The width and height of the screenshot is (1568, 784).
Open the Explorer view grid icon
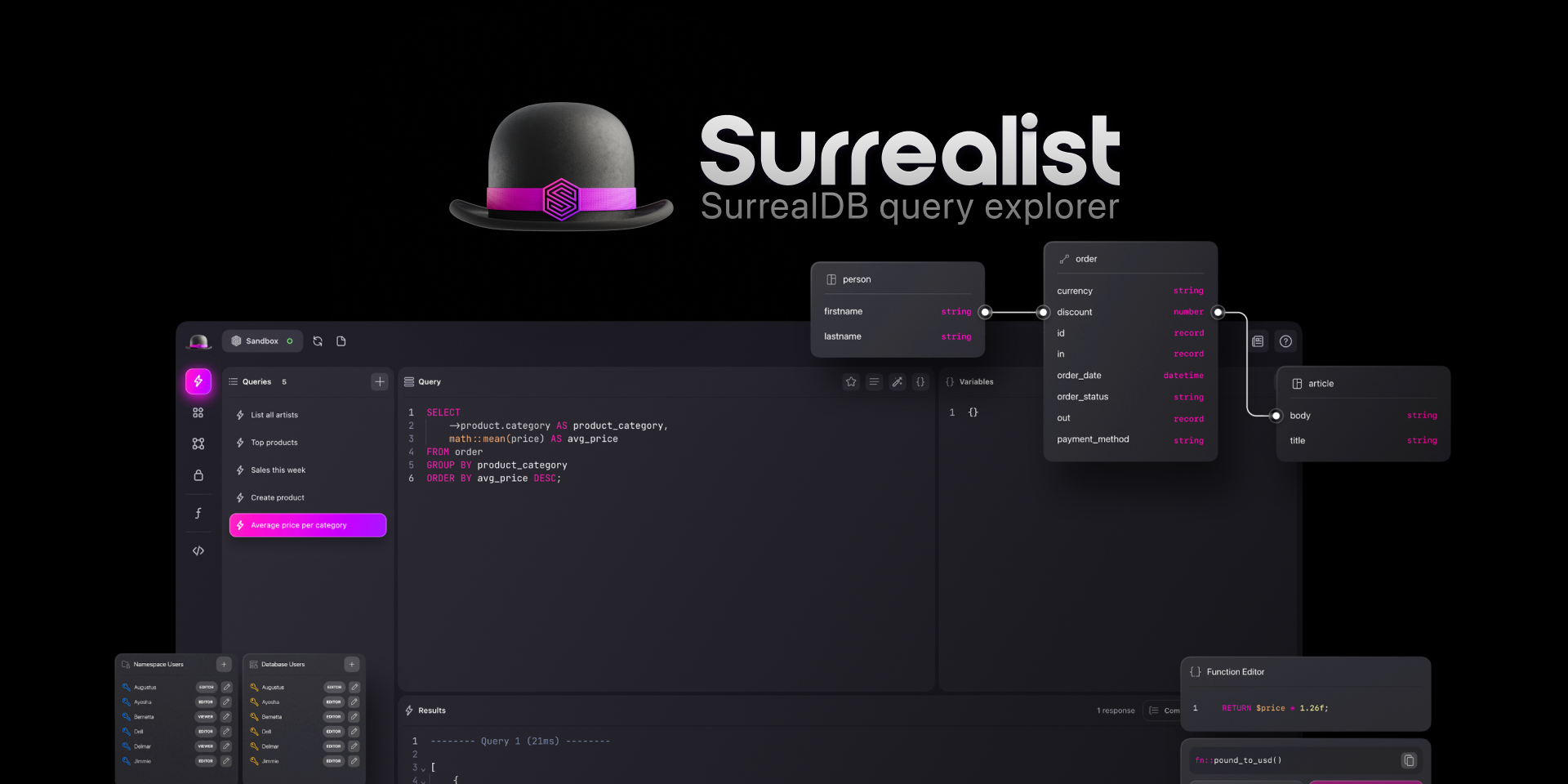pos(198,413)
